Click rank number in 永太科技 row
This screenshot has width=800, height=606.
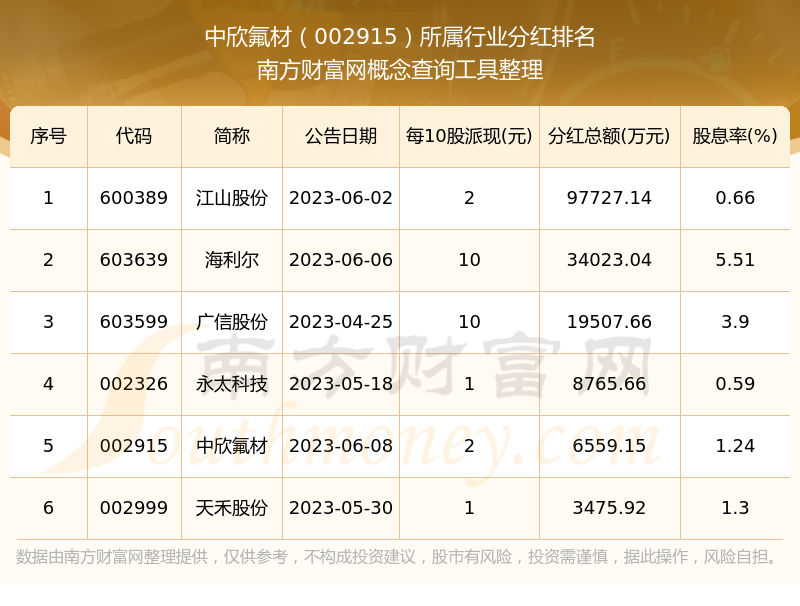coord(48,384)
